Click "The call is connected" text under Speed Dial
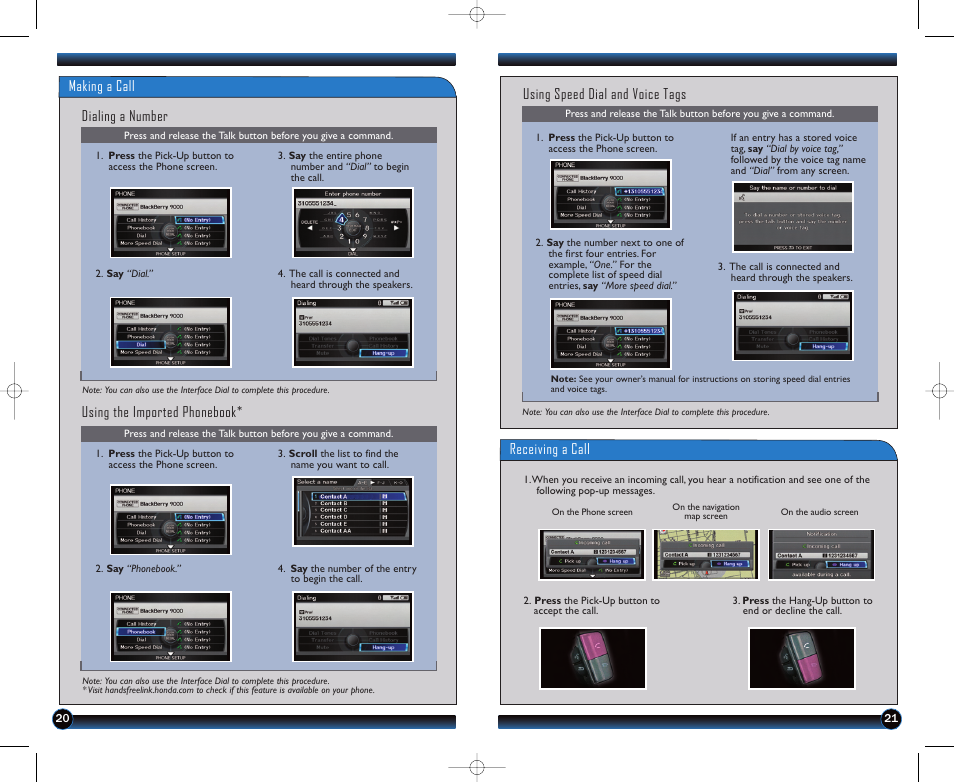954x782 pixels. [x=785, y=272]
